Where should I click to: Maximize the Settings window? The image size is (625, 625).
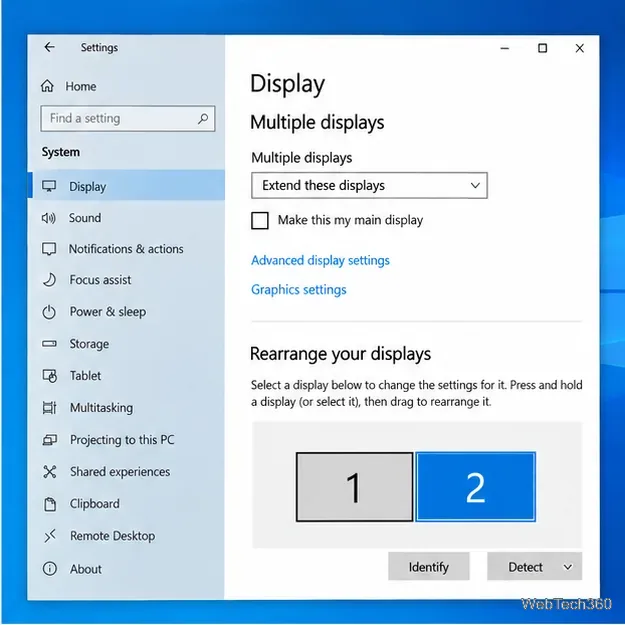tap(542, 48)
